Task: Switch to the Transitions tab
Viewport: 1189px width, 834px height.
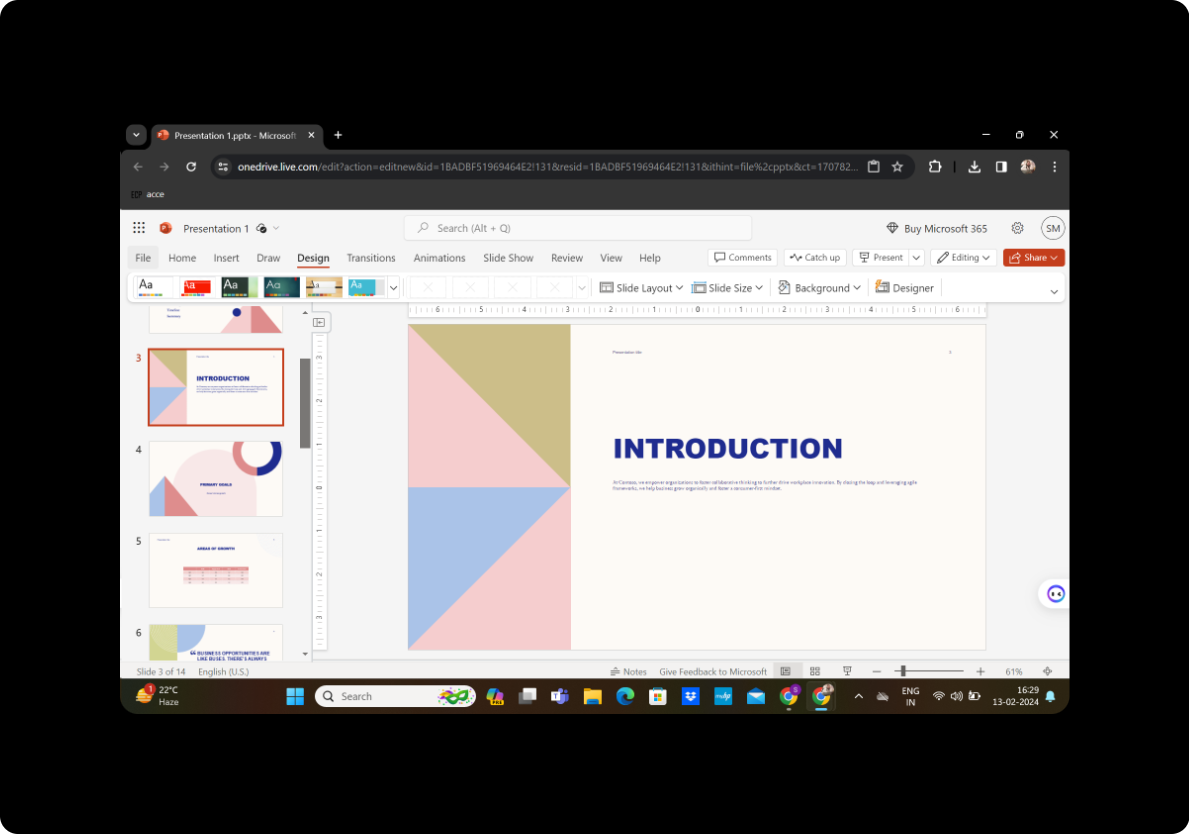Action: 371,258
